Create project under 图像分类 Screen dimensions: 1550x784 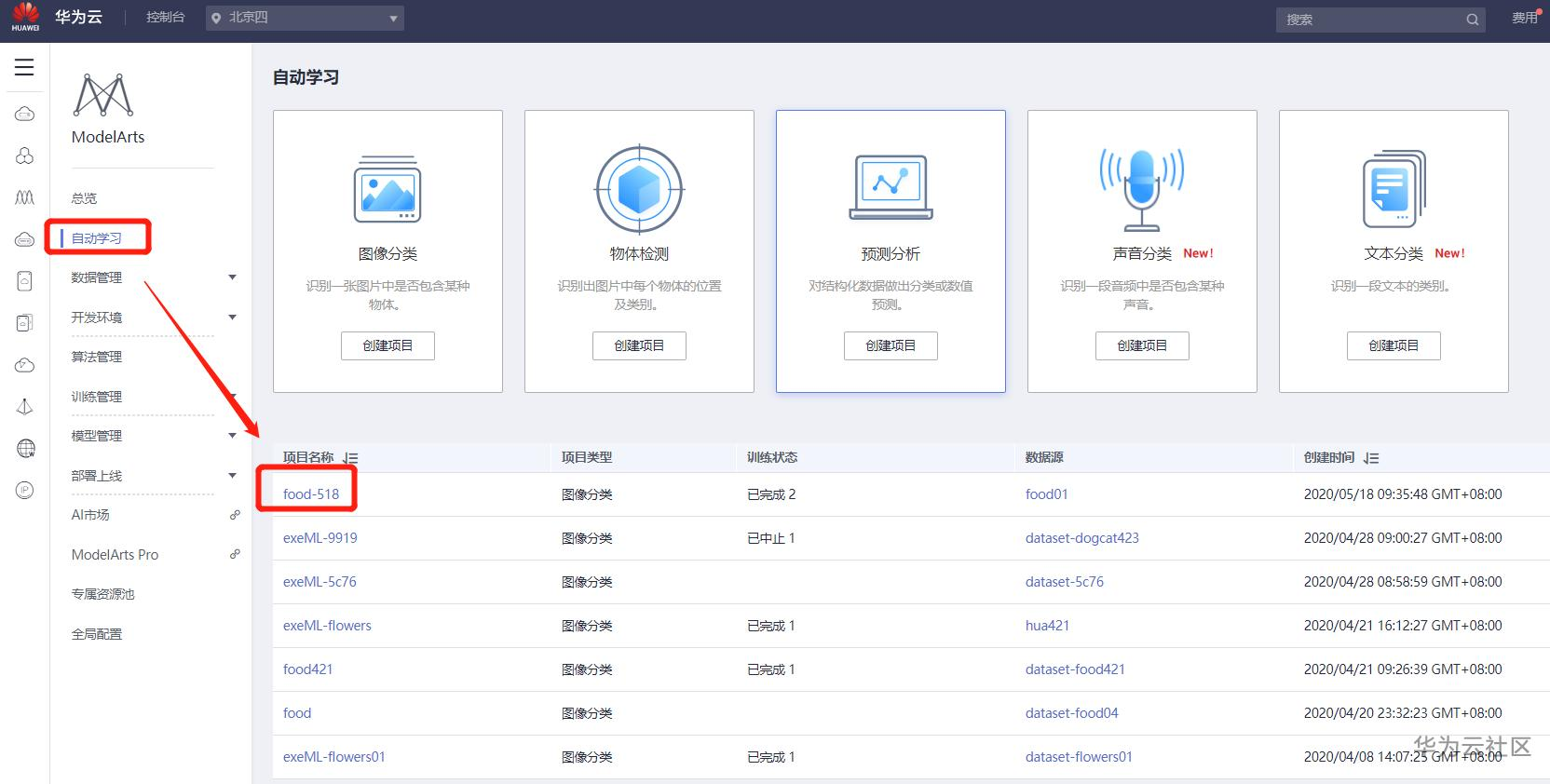387,345
